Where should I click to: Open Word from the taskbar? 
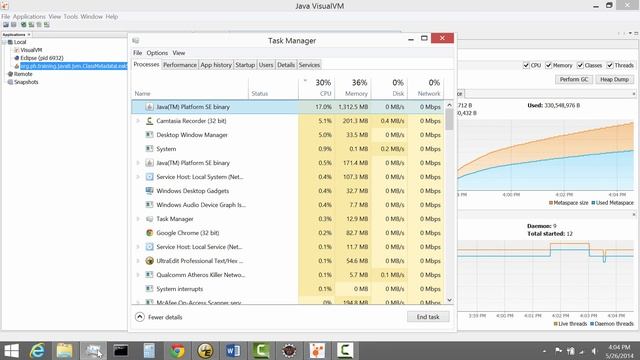233,351
